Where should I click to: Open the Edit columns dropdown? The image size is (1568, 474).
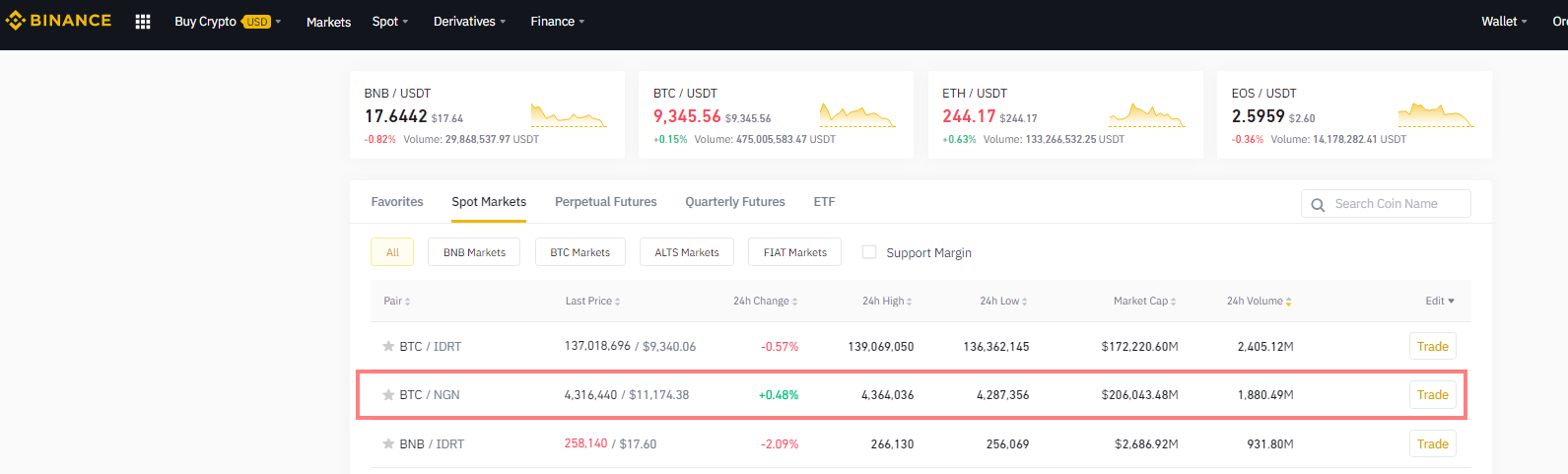1440,301
